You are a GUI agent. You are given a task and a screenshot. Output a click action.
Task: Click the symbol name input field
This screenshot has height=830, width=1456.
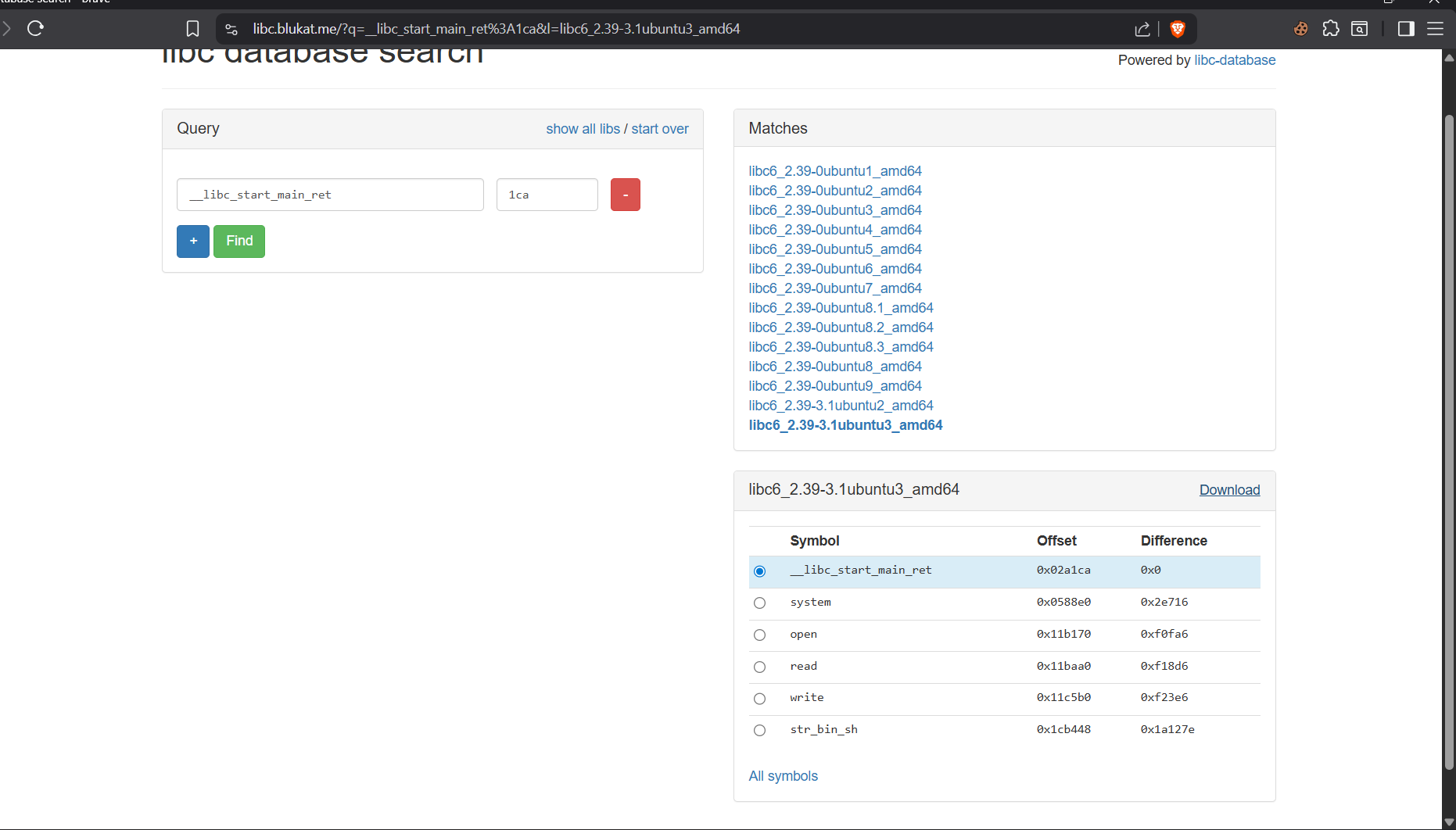click(x=330, y=195)
